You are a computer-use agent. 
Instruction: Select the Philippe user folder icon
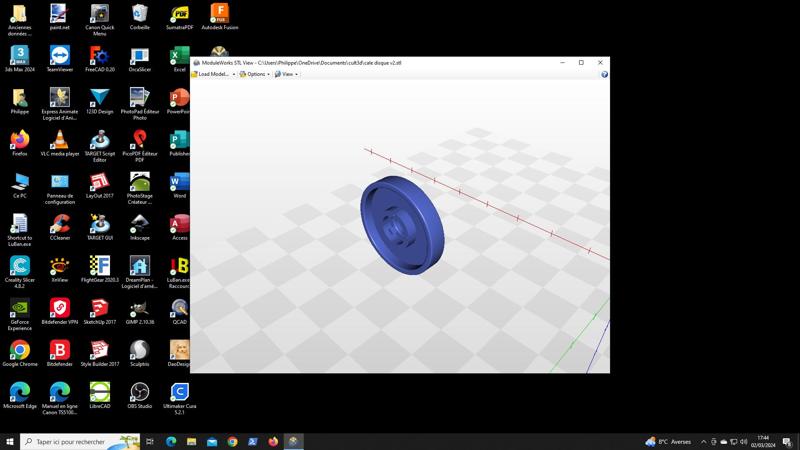(x=20, y=101)
